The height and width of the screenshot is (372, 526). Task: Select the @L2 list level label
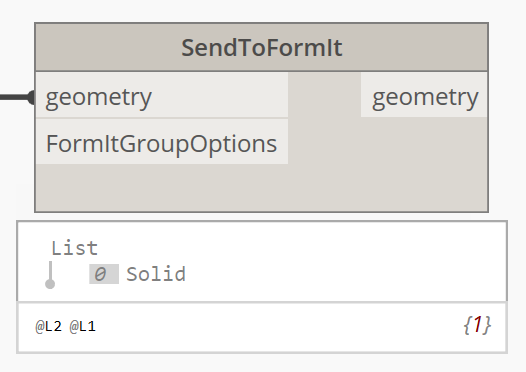click(49, 326)
